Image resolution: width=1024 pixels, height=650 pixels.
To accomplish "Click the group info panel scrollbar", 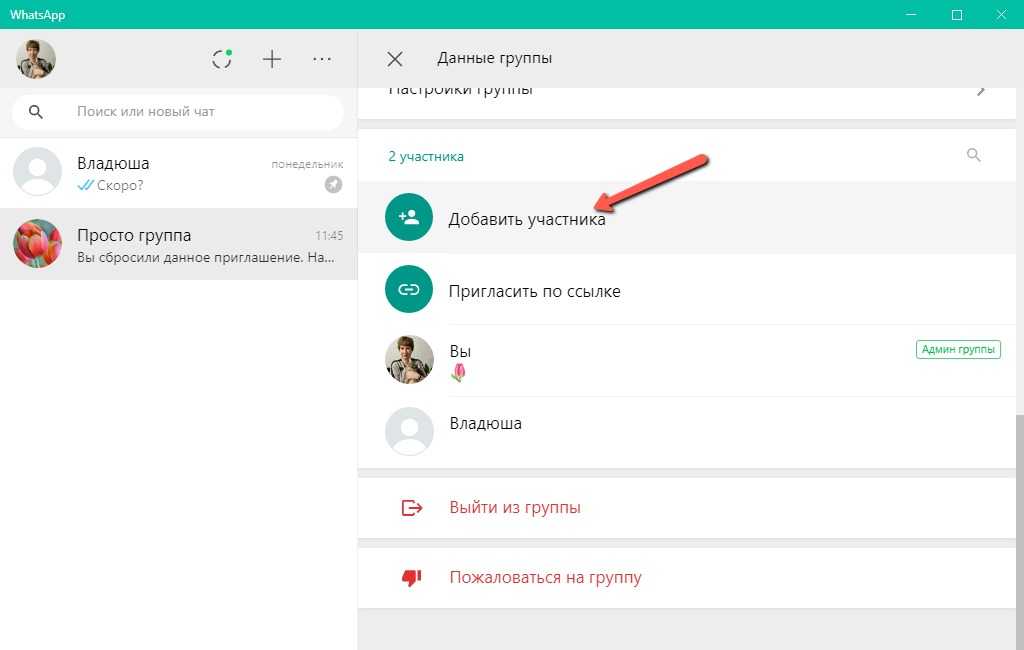I will 1019,500.
